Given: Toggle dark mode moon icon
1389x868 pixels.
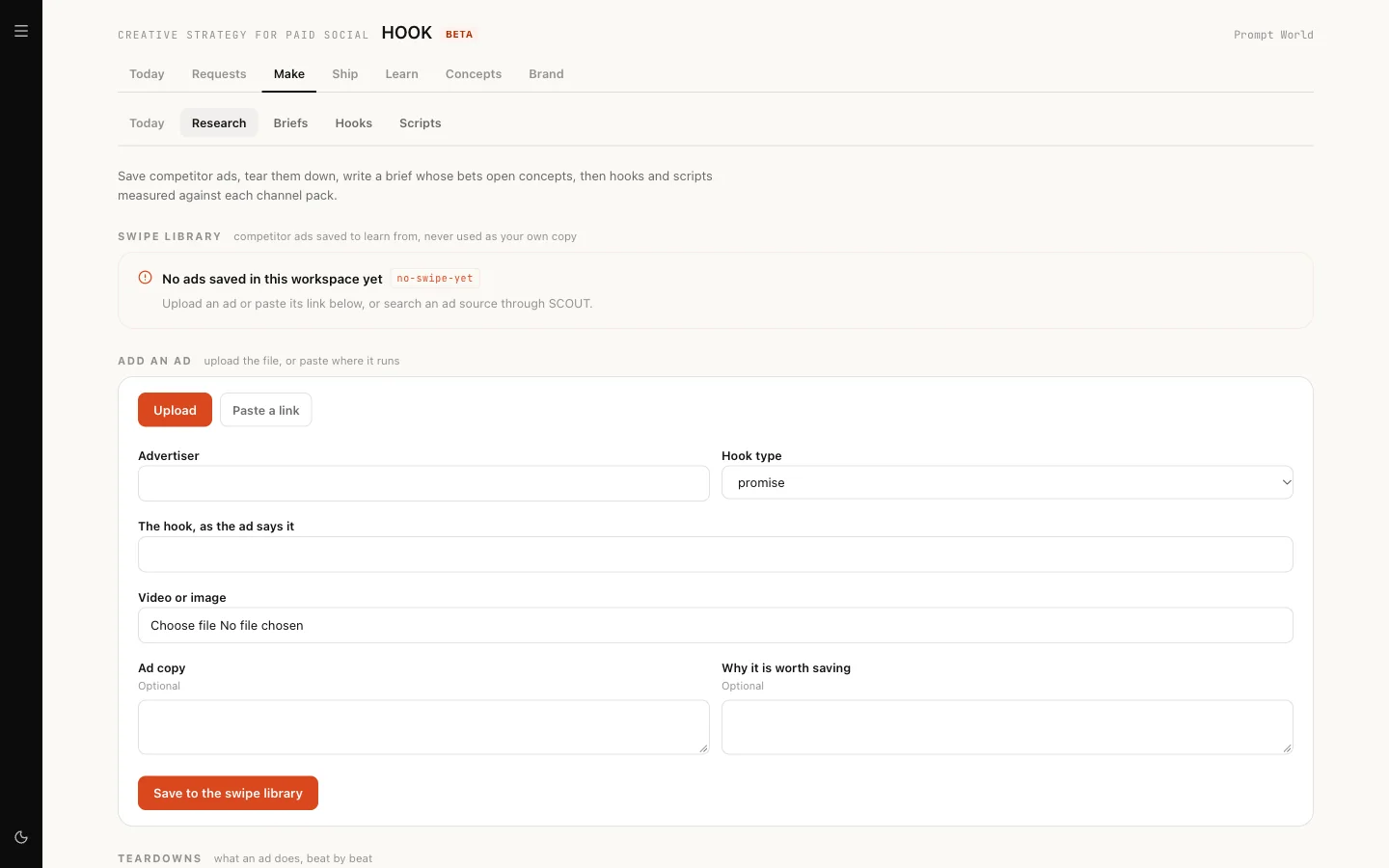Looking at the screenshot, I should [21, 837].
